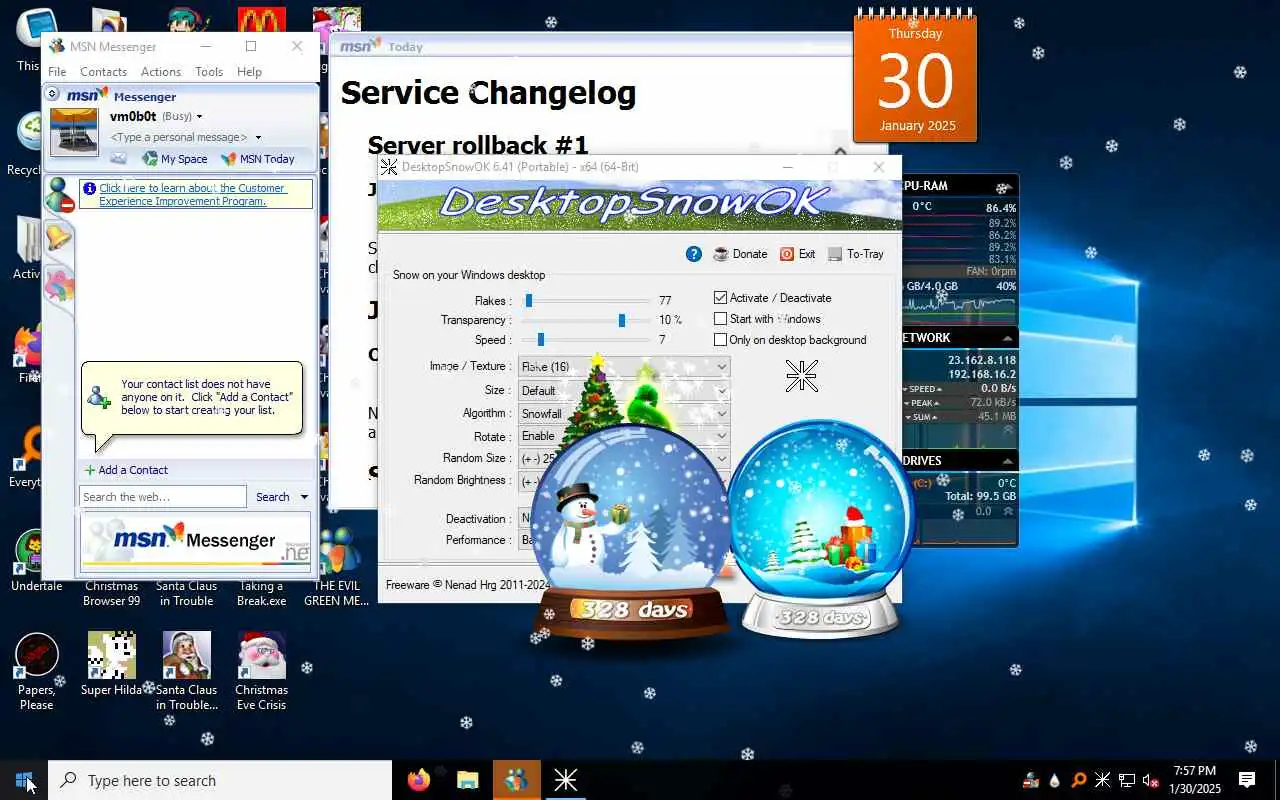Enable Only on desktop background checkbox
This screenshot has height=800, width=1280.
click(720, 340)
